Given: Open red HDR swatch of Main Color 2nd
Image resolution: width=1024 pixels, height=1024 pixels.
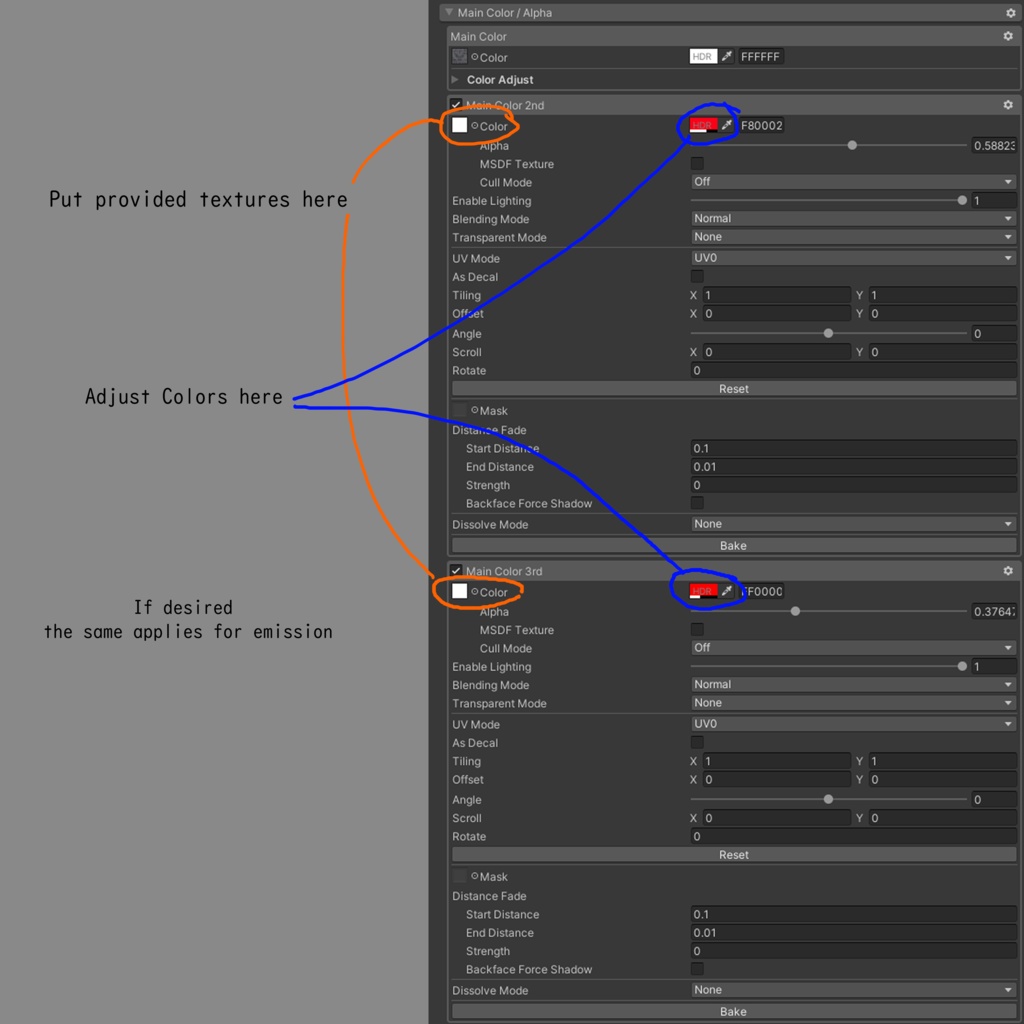Looking at the screenshot, I should pos(703,125).
